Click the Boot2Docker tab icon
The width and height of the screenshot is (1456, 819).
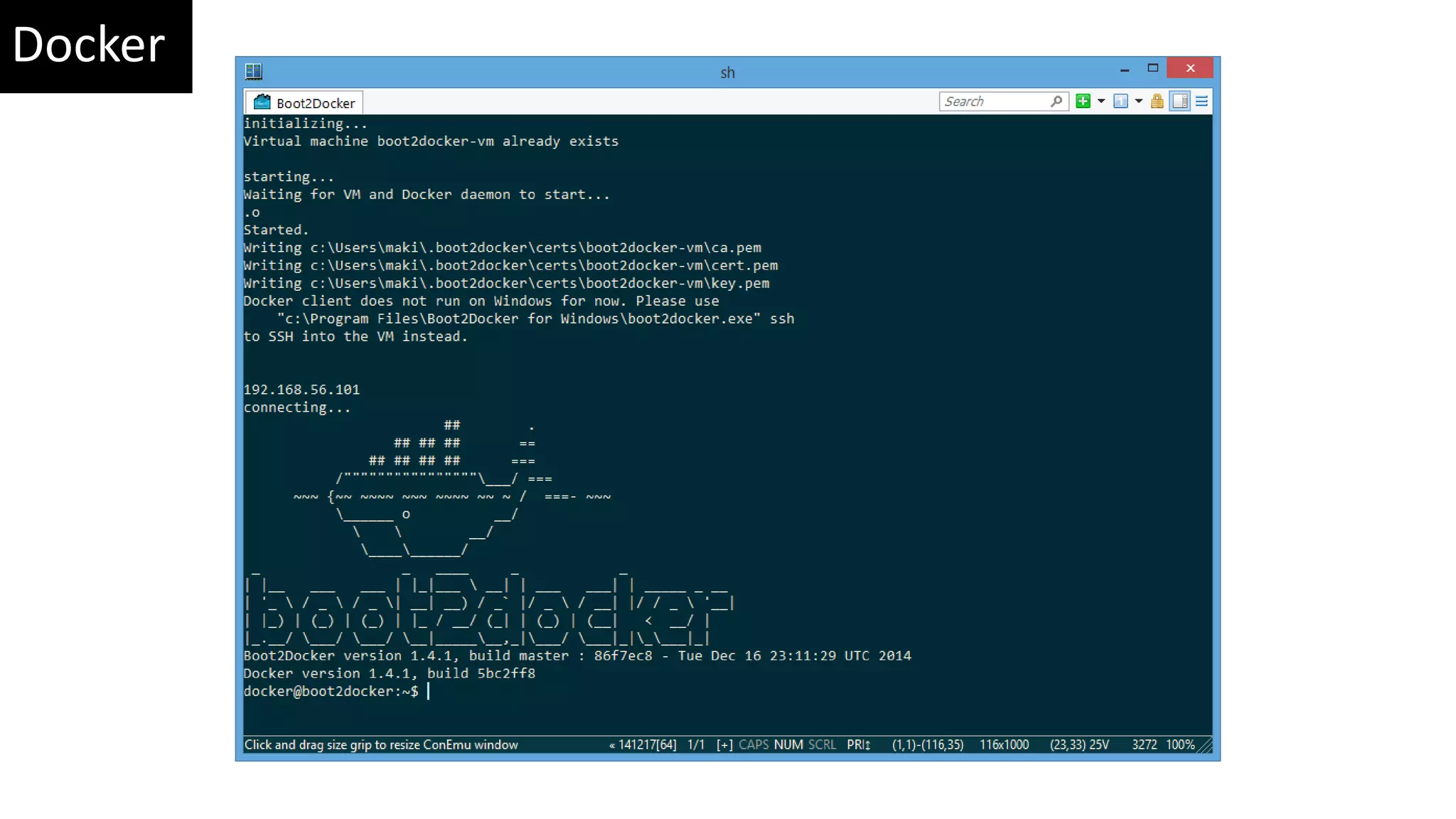pos(262,102)
